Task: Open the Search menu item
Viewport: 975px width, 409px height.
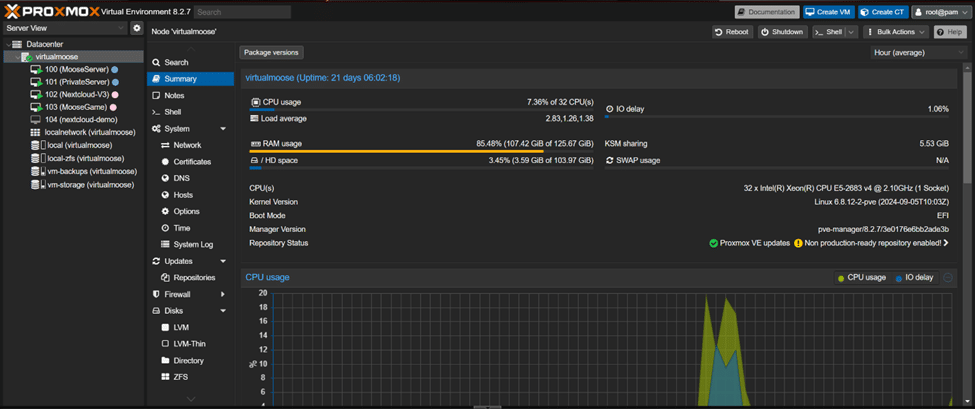Action: [x=190, y=62]
